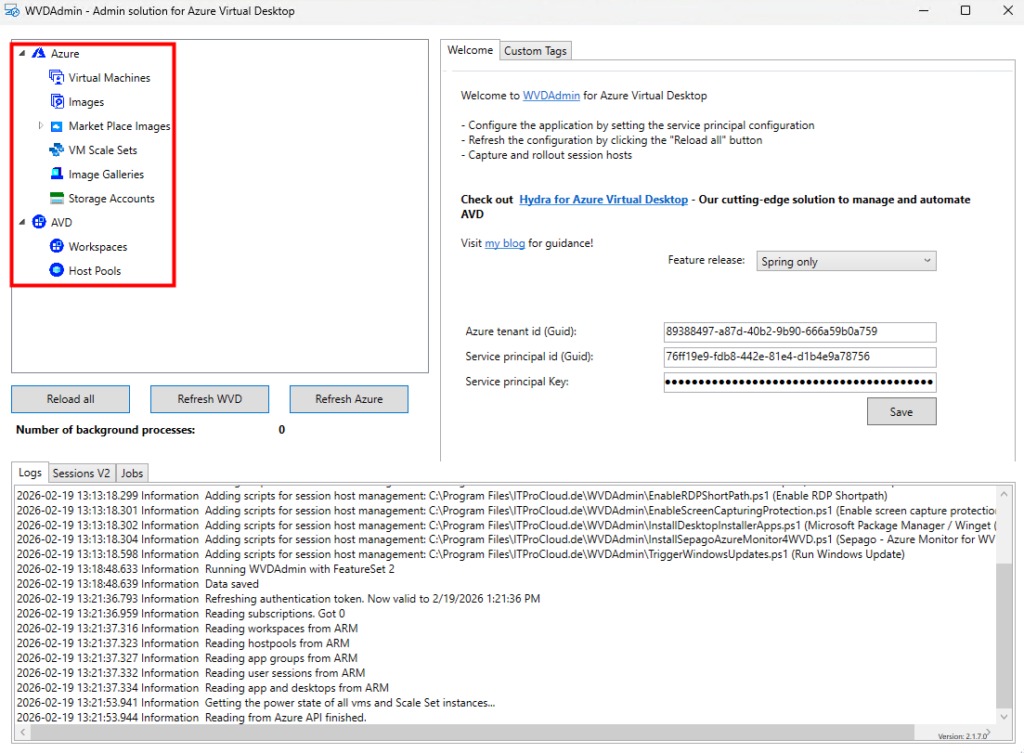Viewport: 1024px width, 753px height.
Task: Click the Refresh WVD button
Action: pos(209,399)
